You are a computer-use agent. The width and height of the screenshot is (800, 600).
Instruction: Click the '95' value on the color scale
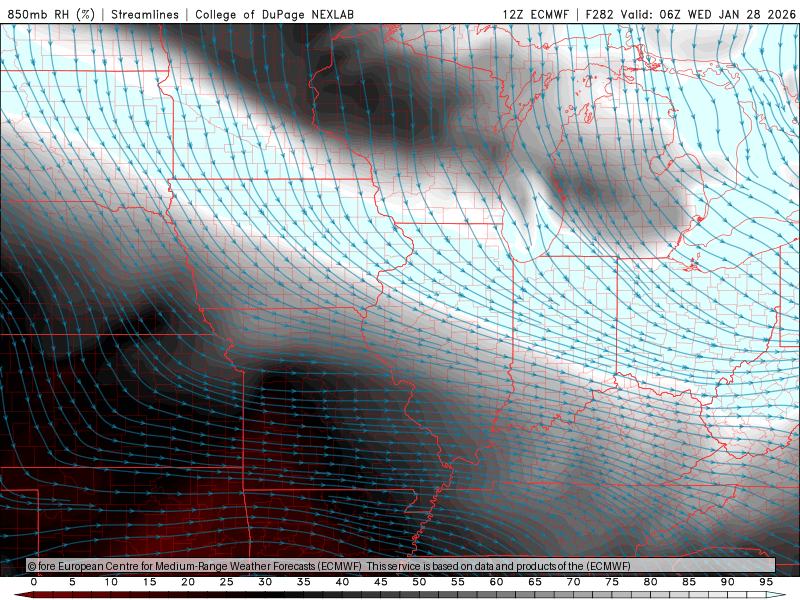click(x=766, y=582)
